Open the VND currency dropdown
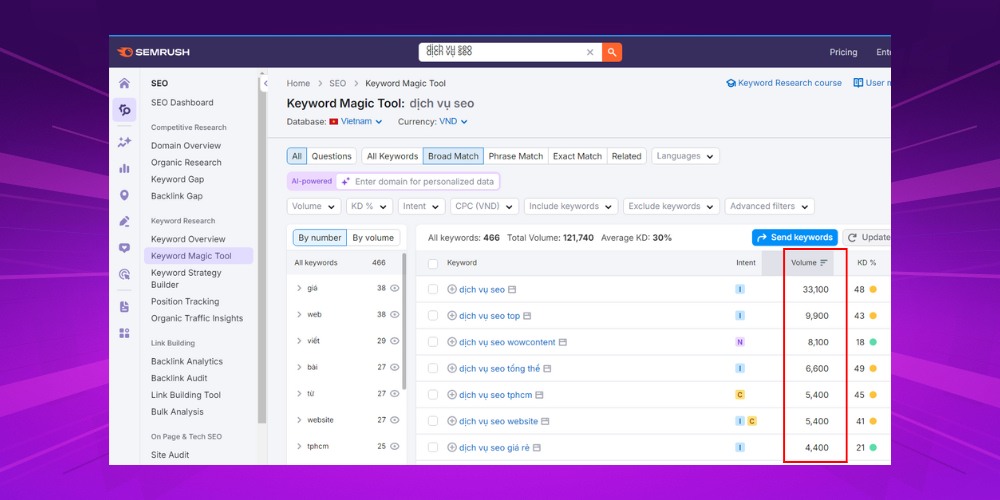Viewport: 1000px width, 500px height. [x=453, y=121]
